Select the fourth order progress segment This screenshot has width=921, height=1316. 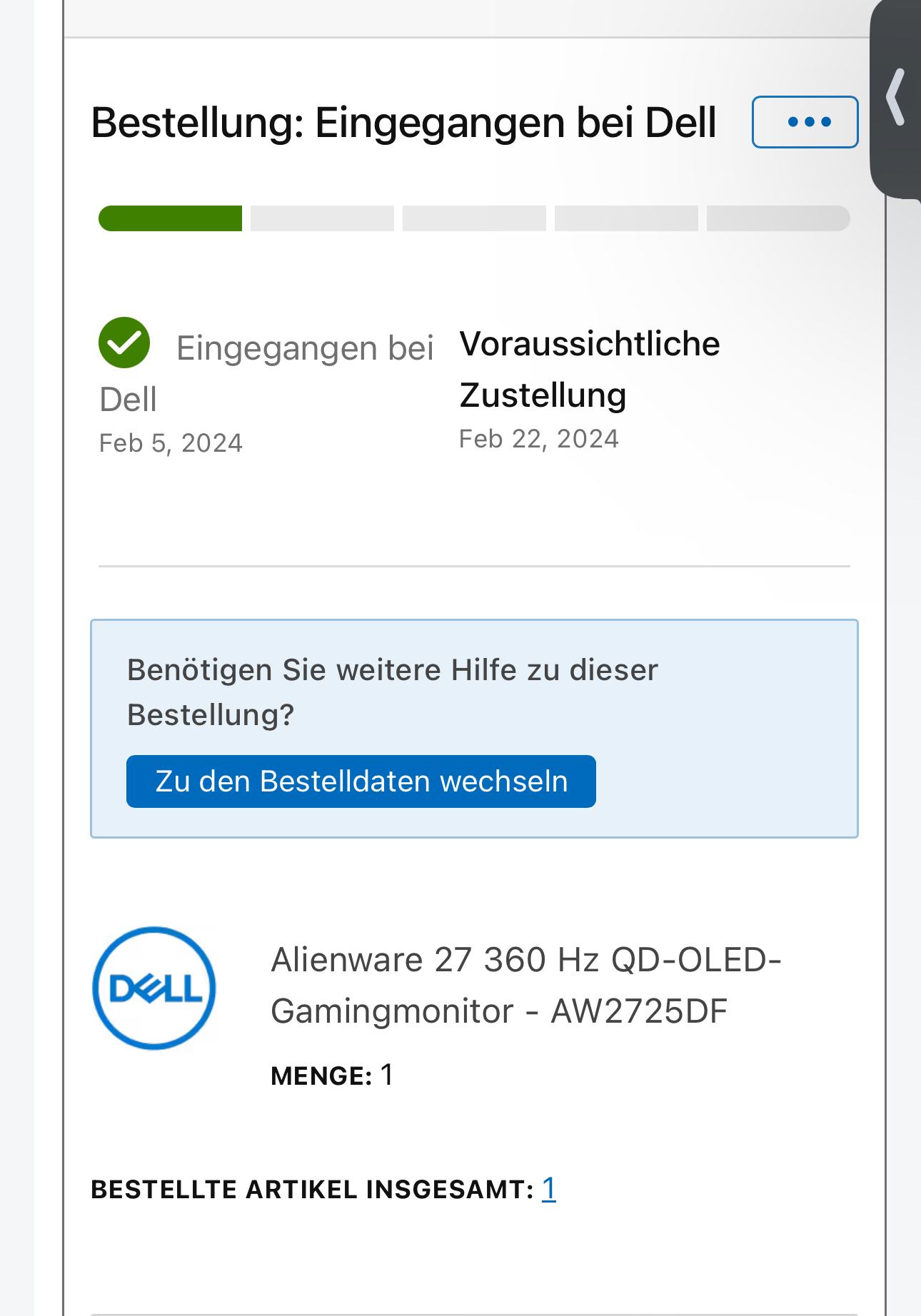point(626,218)
